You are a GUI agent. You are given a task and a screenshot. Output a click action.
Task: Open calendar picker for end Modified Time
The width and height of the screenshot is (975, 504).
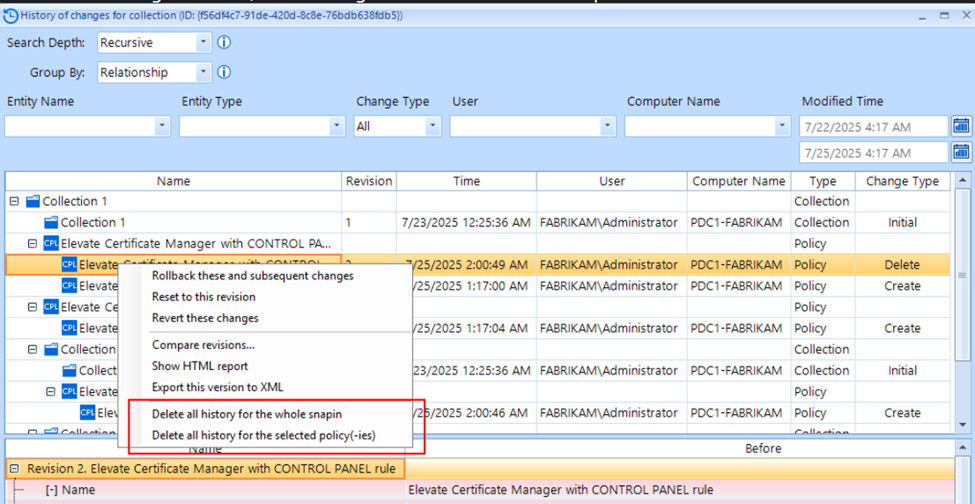click(961, 152)
